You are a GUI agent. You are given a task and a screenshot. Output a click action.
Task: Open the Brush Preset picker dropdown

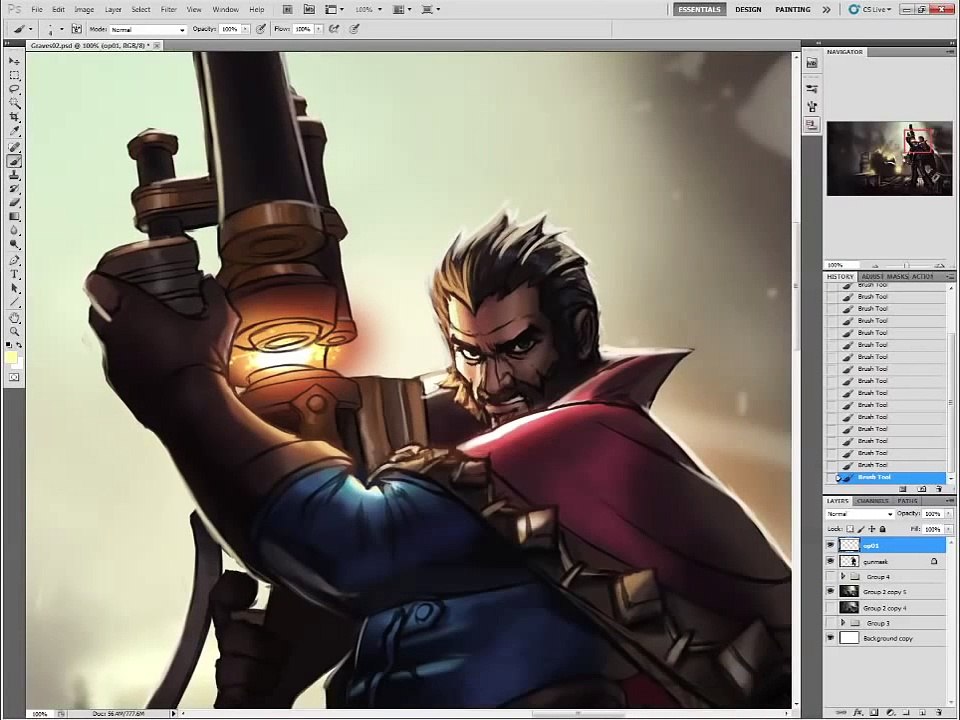tap(62, 29)
